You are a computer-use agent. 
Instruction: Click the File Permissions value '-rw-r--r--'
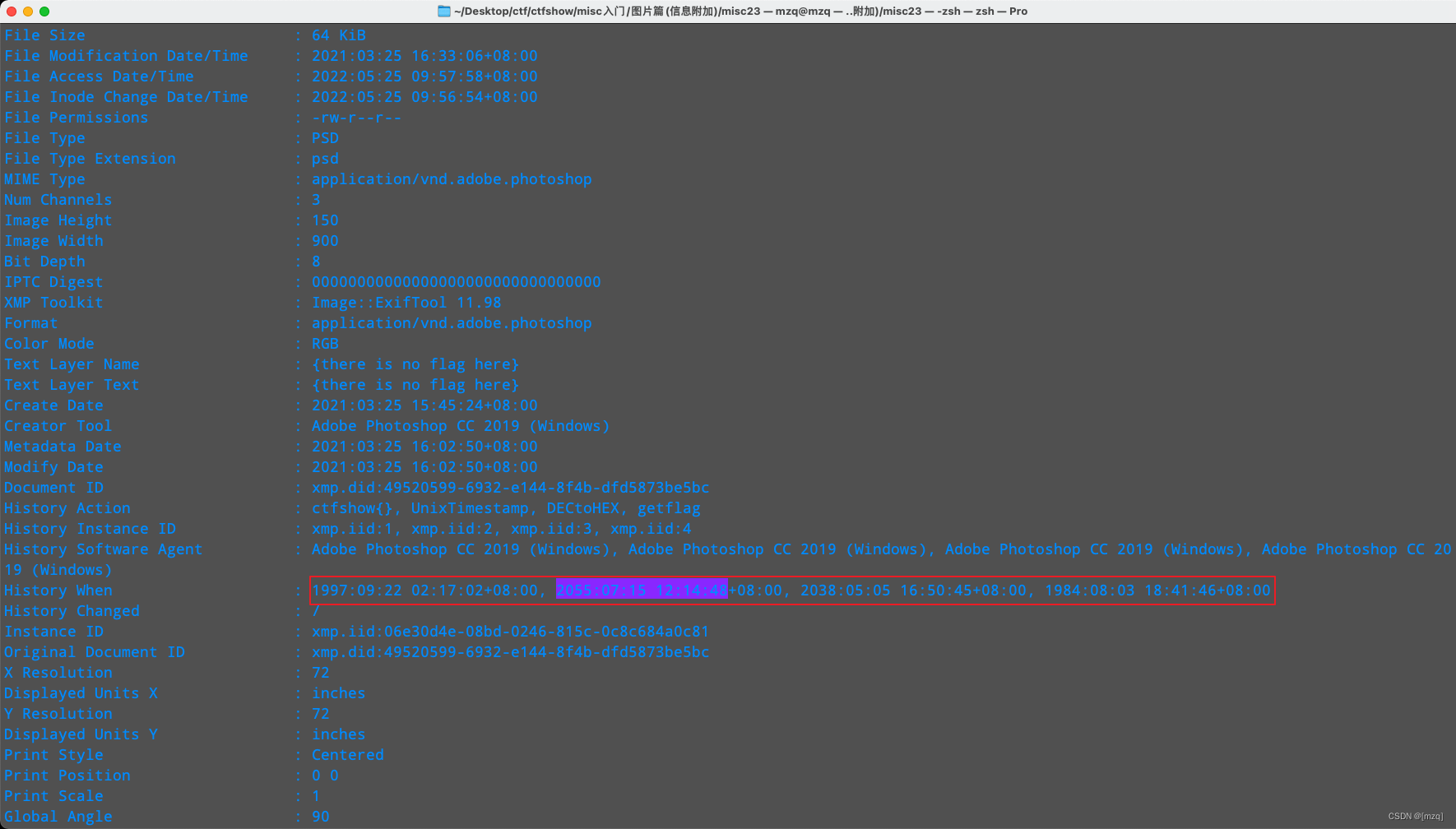(x=356, y=118)
